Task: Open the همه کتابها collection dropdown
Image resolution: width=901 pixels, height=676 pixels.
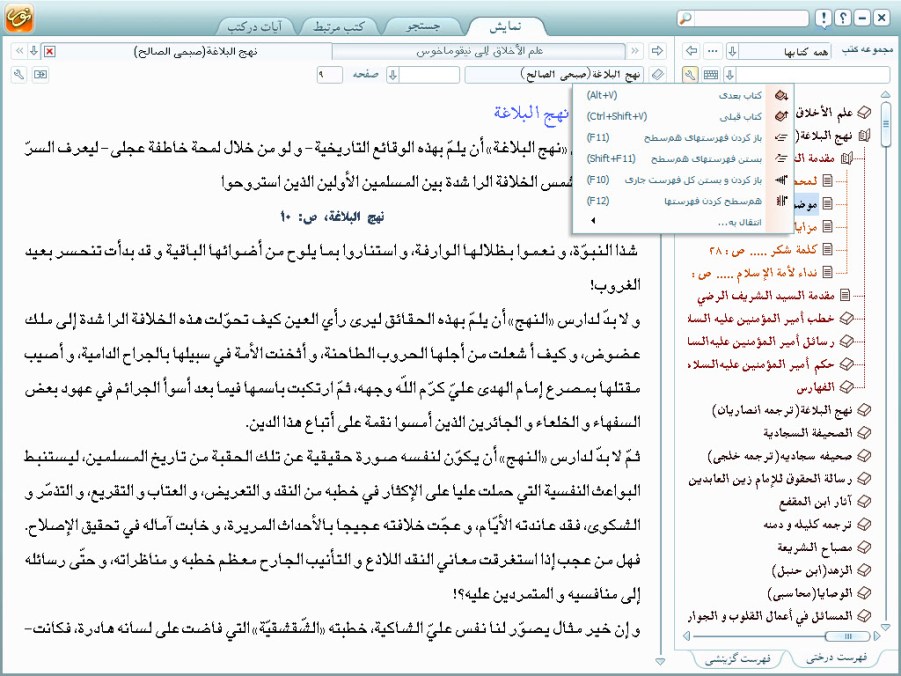Action: [733, 51]
